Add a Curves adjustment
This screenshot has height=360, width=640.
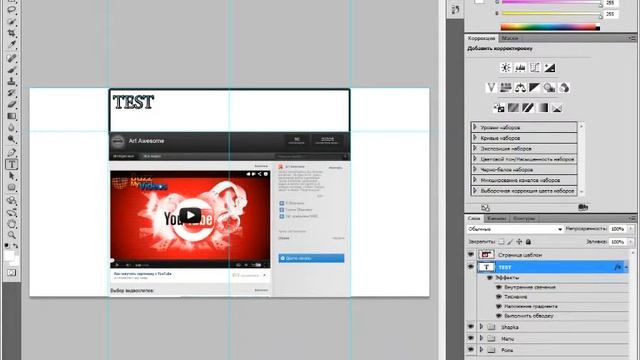(535, 68)
